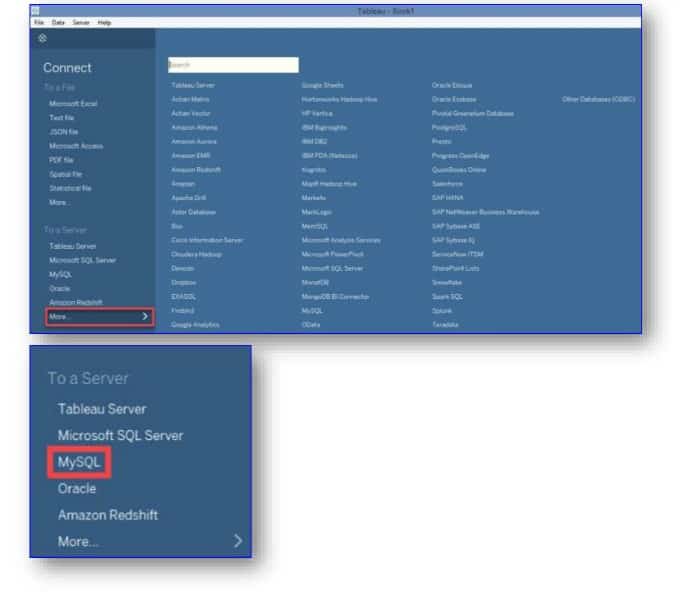The width and height of the screenshot is (680, 598).
Task: Choose Spark SQL connector
Action: (447, 297)
